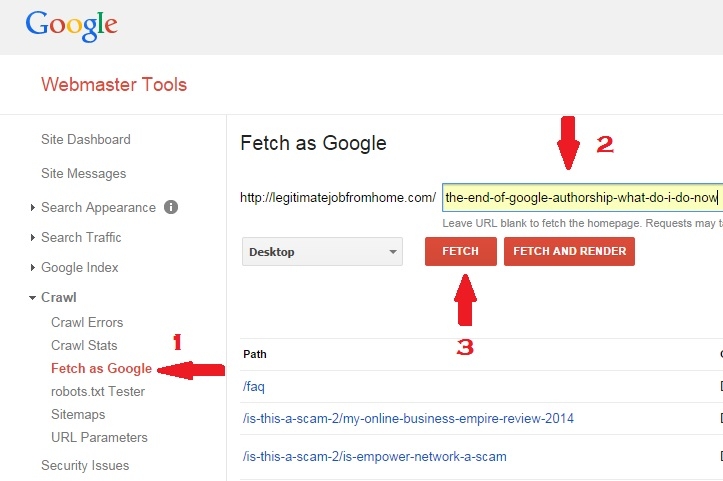This screenshot has width=723, height=481.
Task: Click the Search Appearance label
Action: pos(99,208)
